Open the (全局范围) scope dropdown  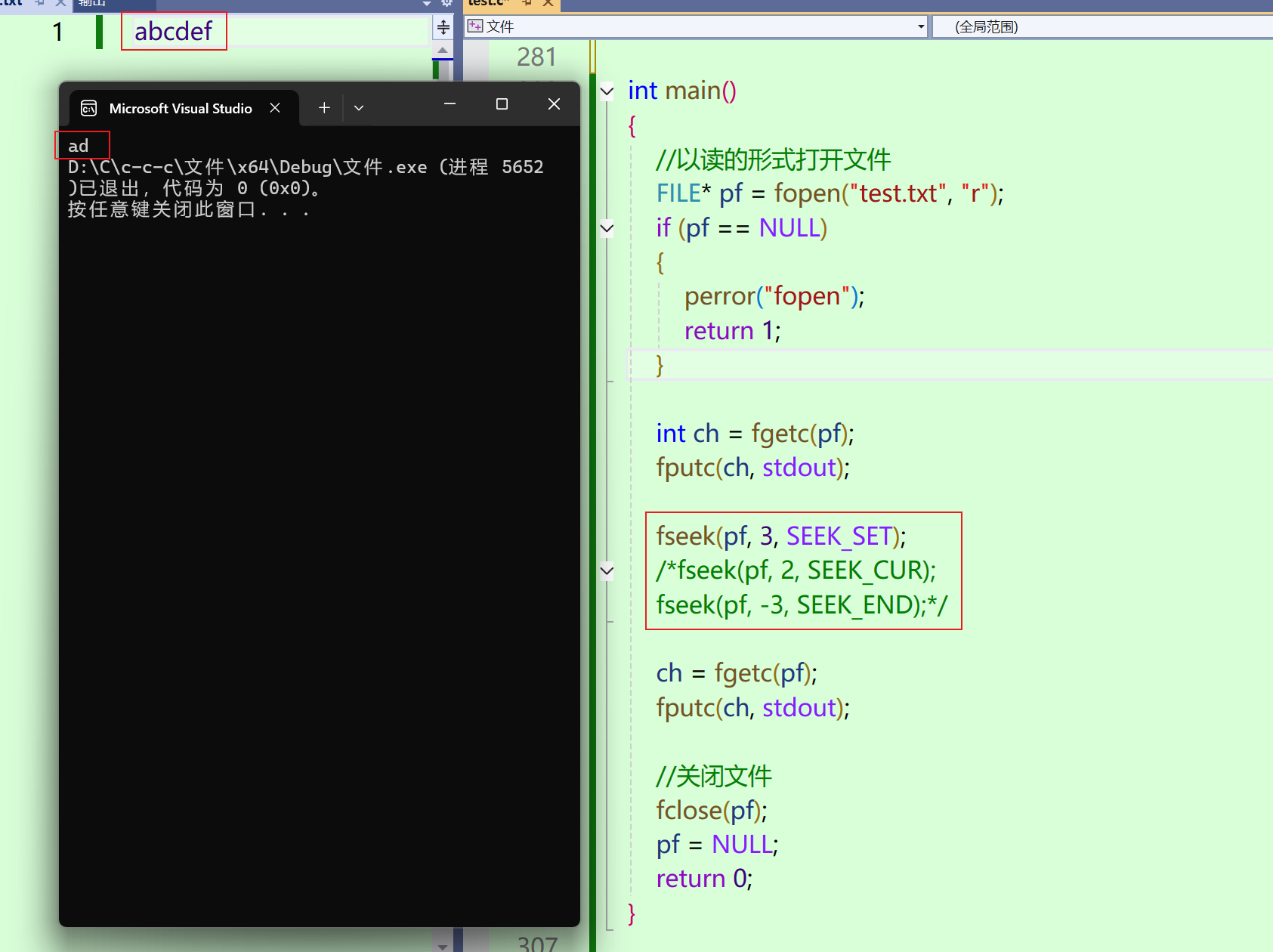tap(1103, 26)
